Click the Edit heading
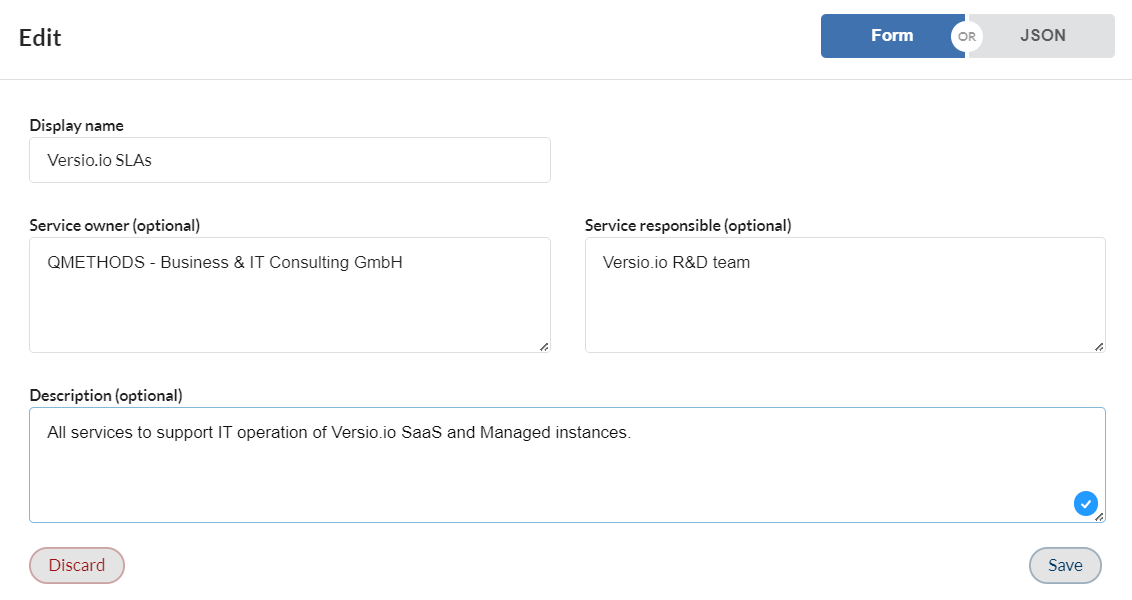The width and height of the screenshot is (1132, 600). point(40,38)
